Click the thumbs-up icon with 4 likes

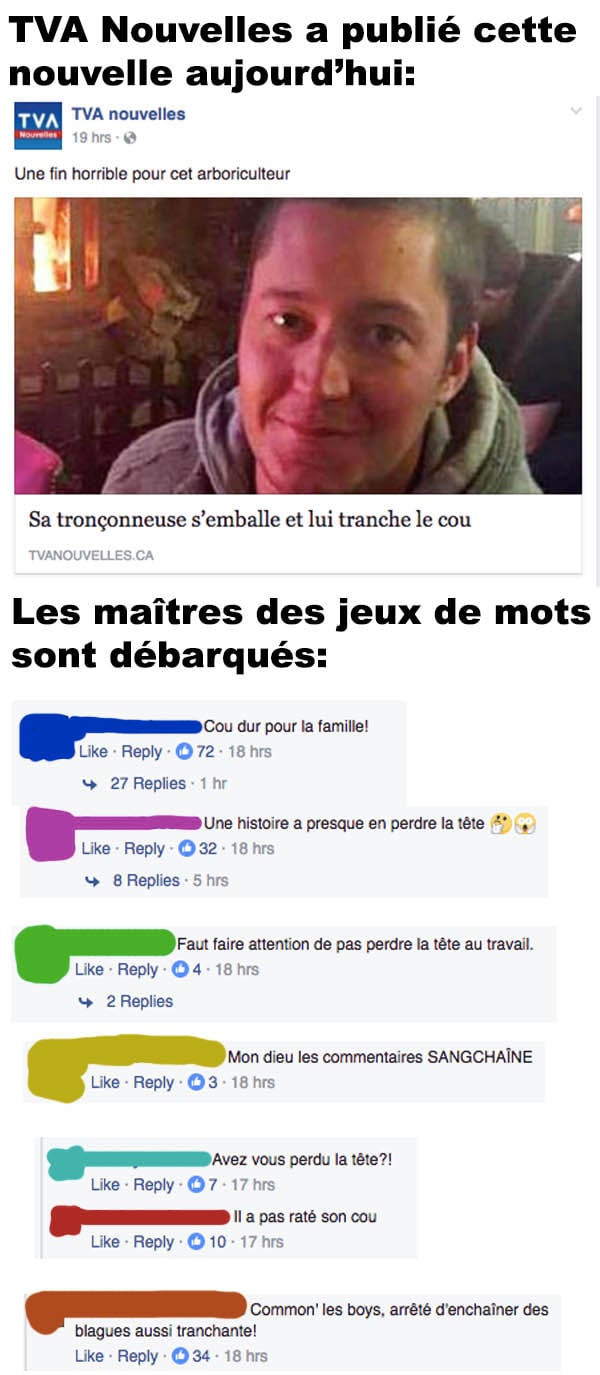click(x=181, y=969)
